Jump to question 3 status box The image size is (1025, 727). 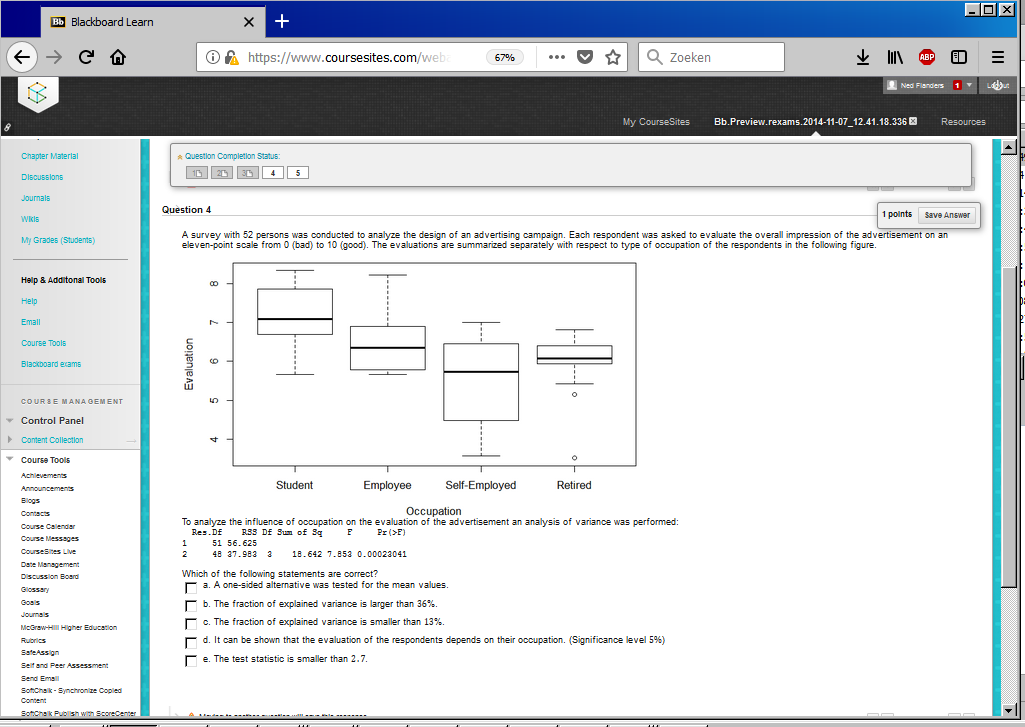(x=247, y=173)
